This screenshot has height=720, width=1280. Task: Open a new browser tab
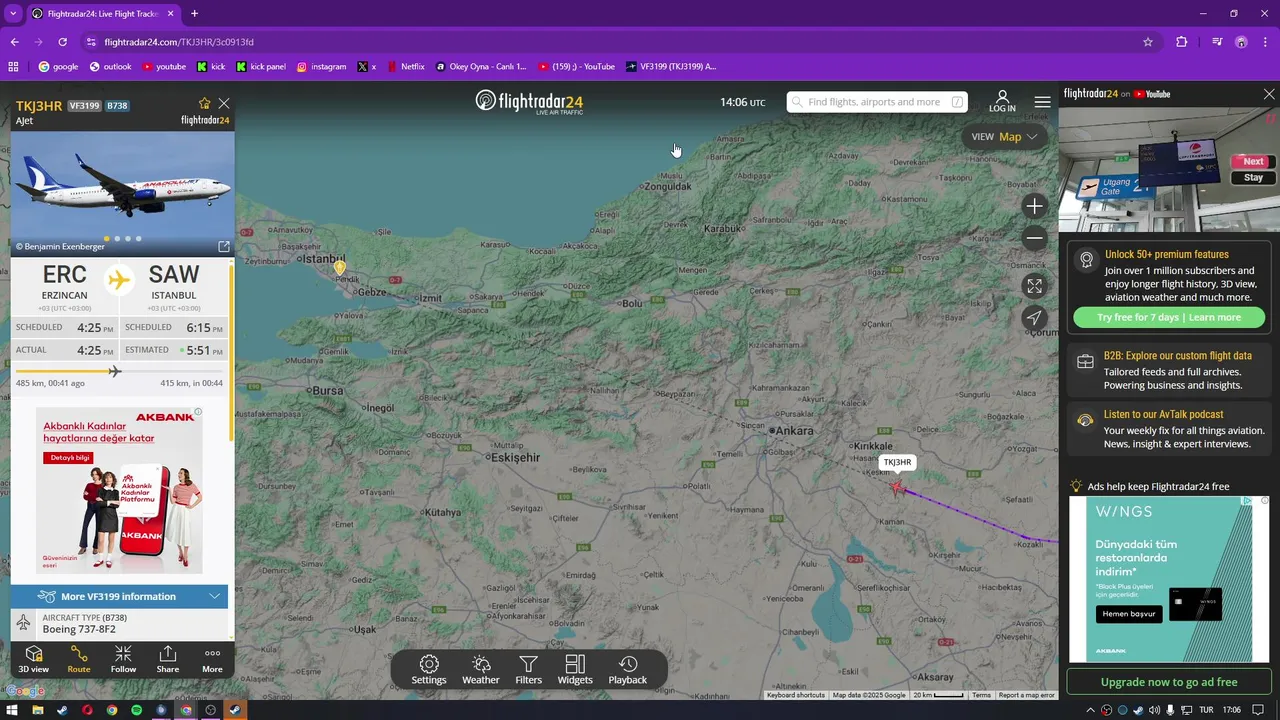[x=194, y=14]
